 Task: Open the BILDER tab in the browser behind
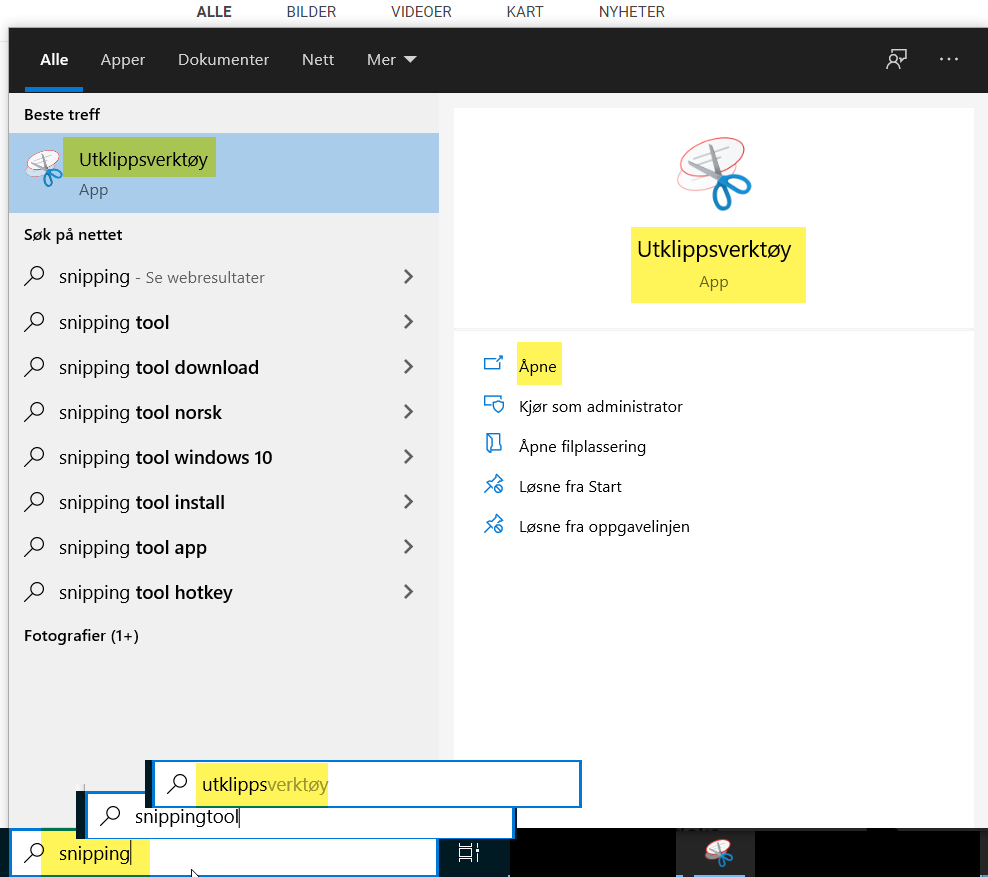click(311, 11)
